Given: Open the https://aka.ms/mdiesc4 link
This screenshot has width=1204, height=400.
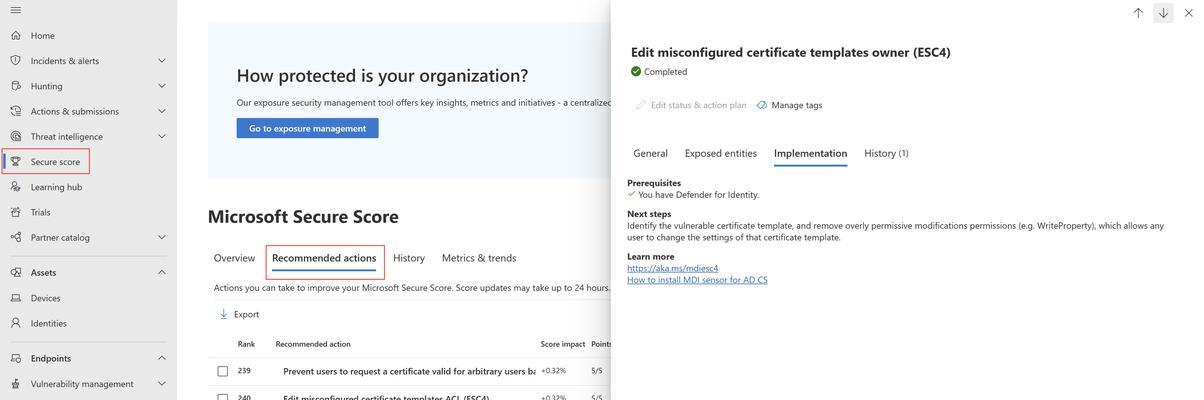Looking at the screenshot, I should pos(673,268).
